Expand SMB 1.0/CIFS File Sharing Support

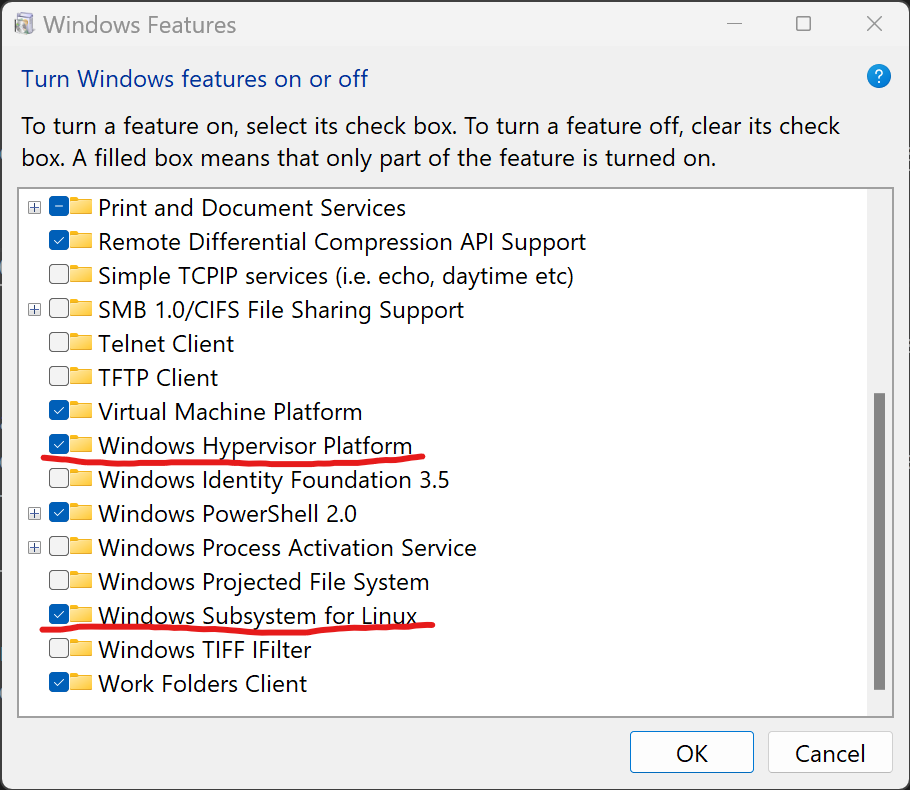(34, 309)
